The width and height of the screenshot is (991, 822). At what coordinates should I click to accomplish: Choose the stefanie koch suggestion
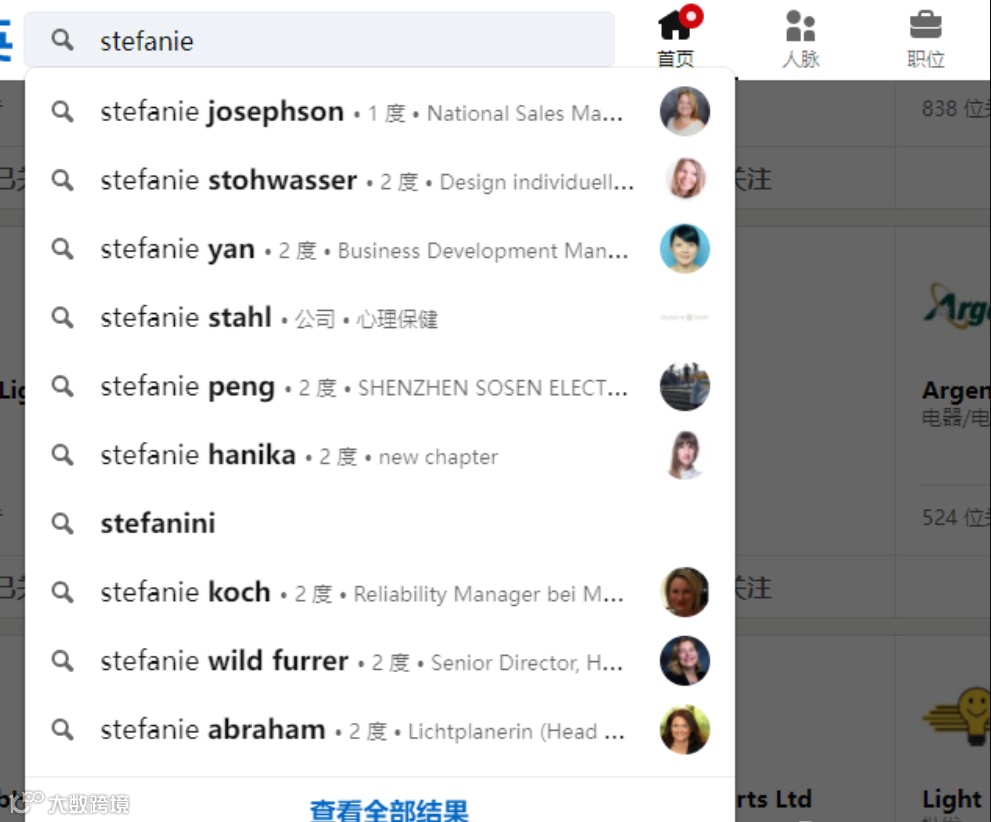point(380,592)
